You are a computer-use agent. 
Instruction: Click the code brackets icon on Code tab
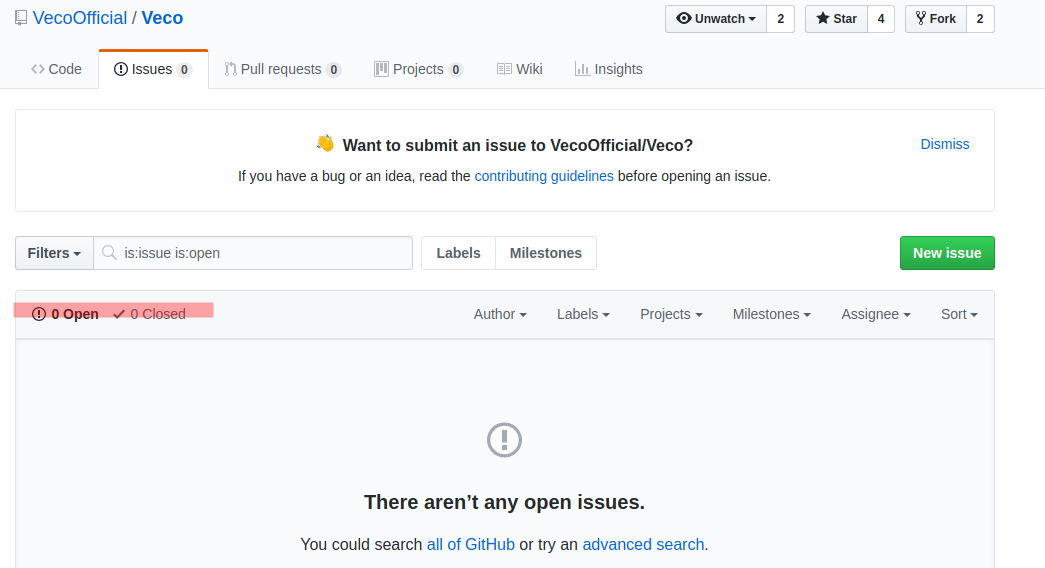point(38,69)
